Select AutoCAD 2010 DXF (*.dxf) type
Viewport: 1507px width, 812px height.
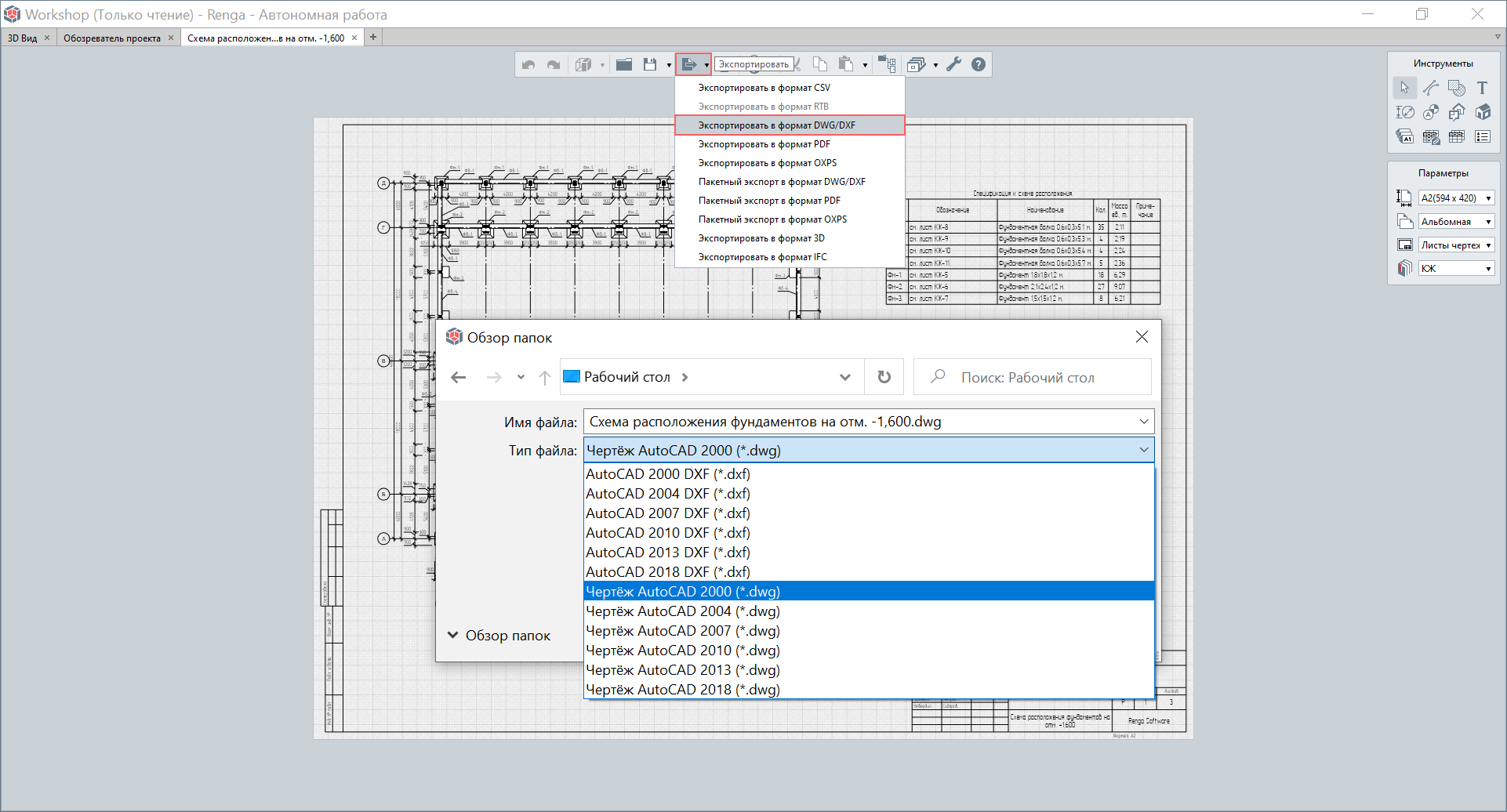(x=870, y=533)
